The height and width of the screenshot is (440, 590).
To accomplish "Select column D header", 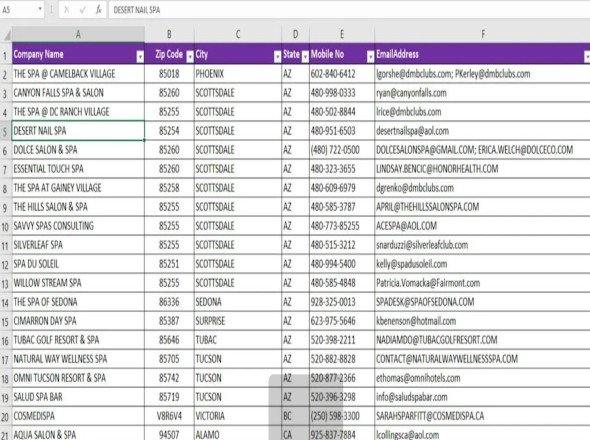I will click(x=295, y=34).
